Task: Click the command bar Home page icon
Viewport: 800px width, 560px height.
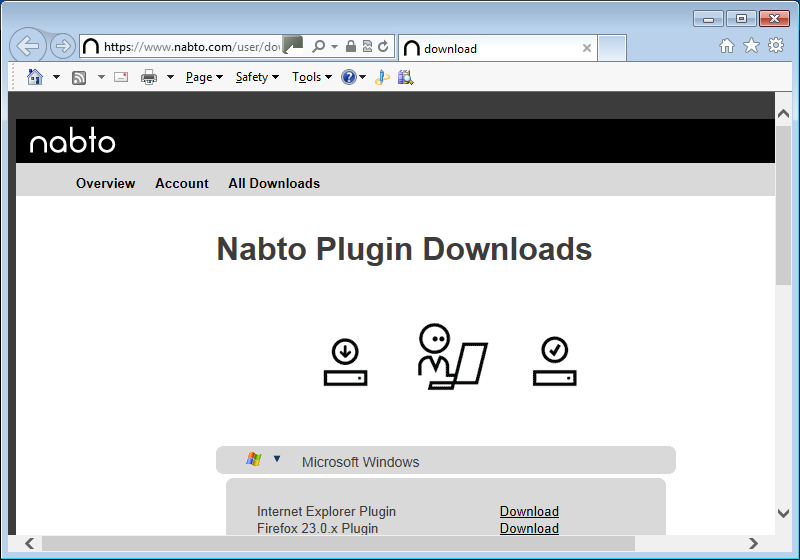Action: click(x=35, y=77)
